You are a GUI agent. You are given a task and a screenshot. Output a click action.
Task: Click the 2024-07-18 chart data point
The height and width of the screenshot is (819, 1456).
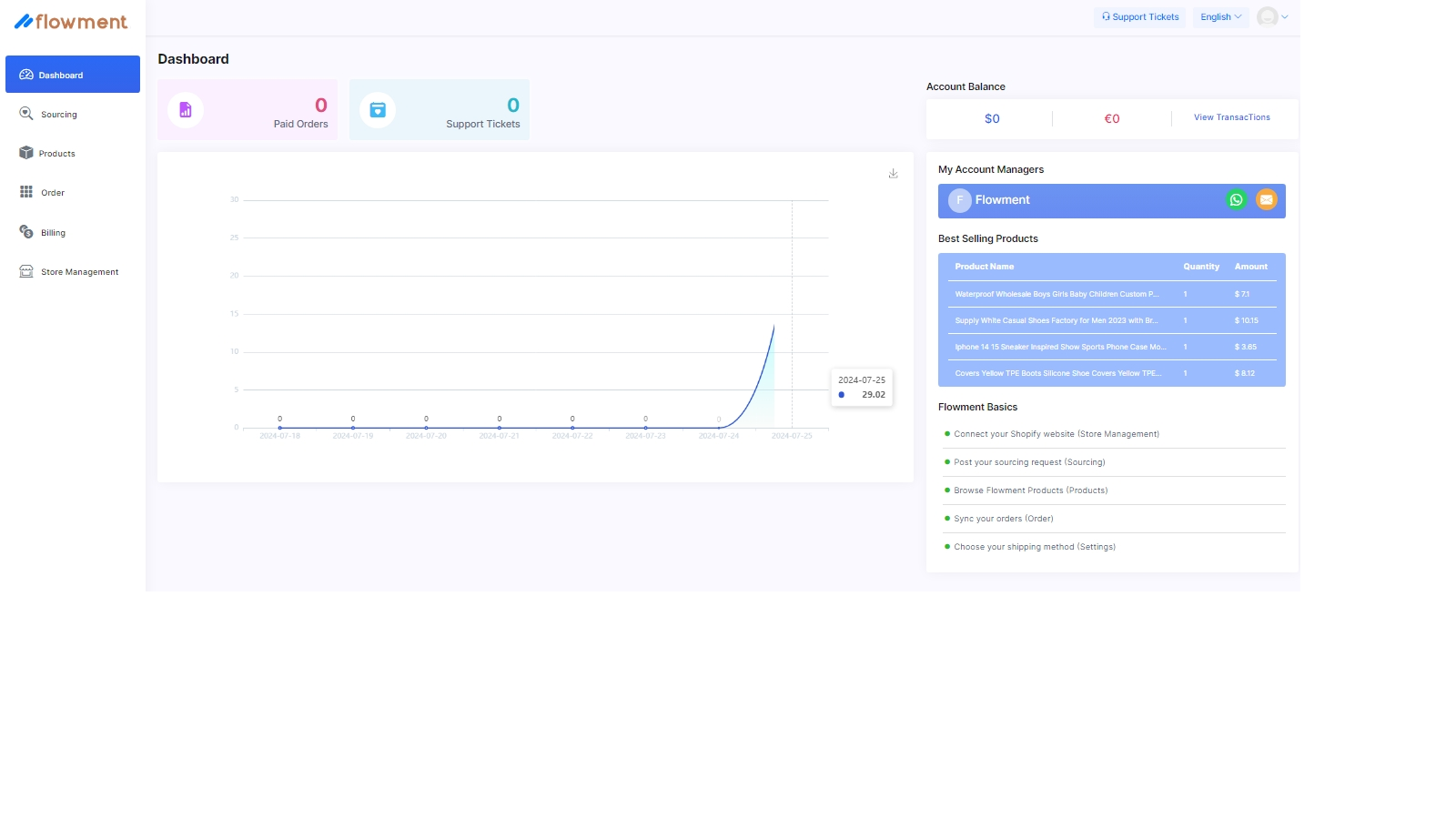pos(279,428)
